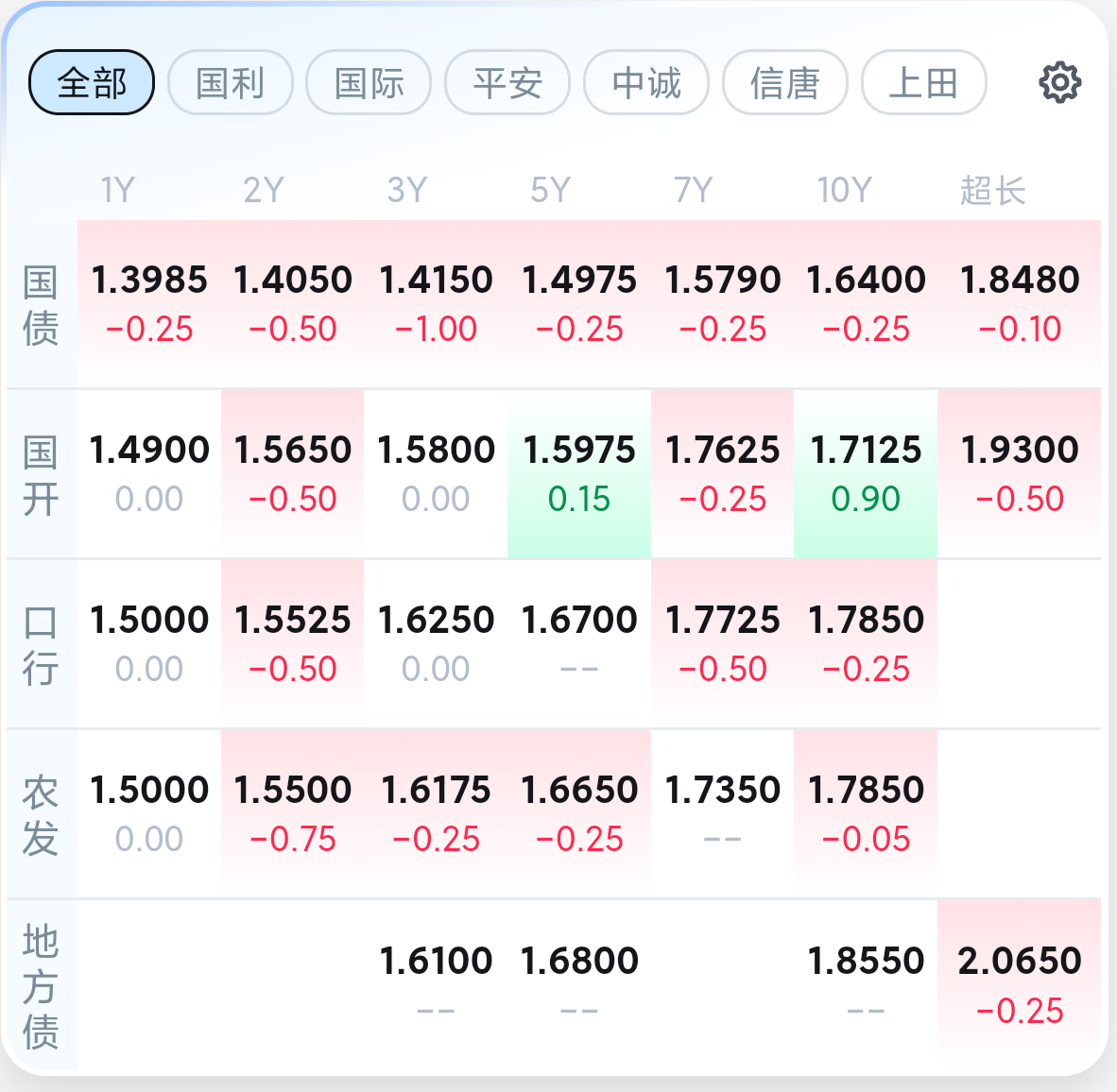Image resolution: width=1117 pixels, height=1092 pixels.
Task: Click the 国债 row label
Action: [41, 304]
